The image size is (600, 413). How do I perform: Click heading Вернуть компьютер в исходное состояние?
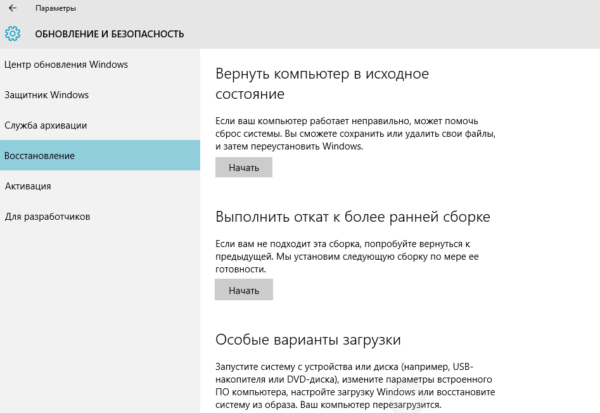(322, 83)
